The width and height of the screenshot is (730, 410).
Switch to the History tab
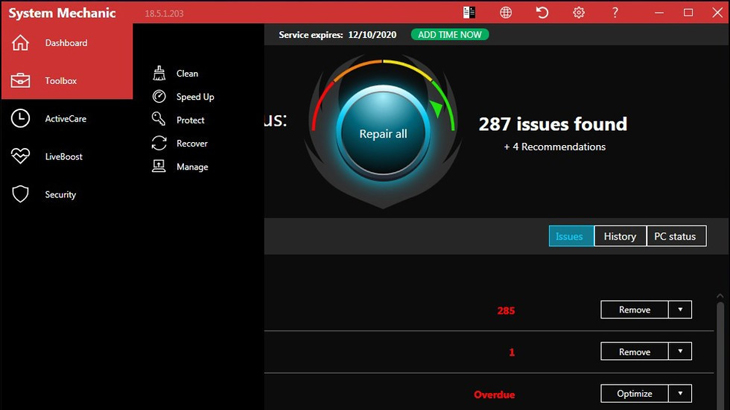(x=620, y=236)
